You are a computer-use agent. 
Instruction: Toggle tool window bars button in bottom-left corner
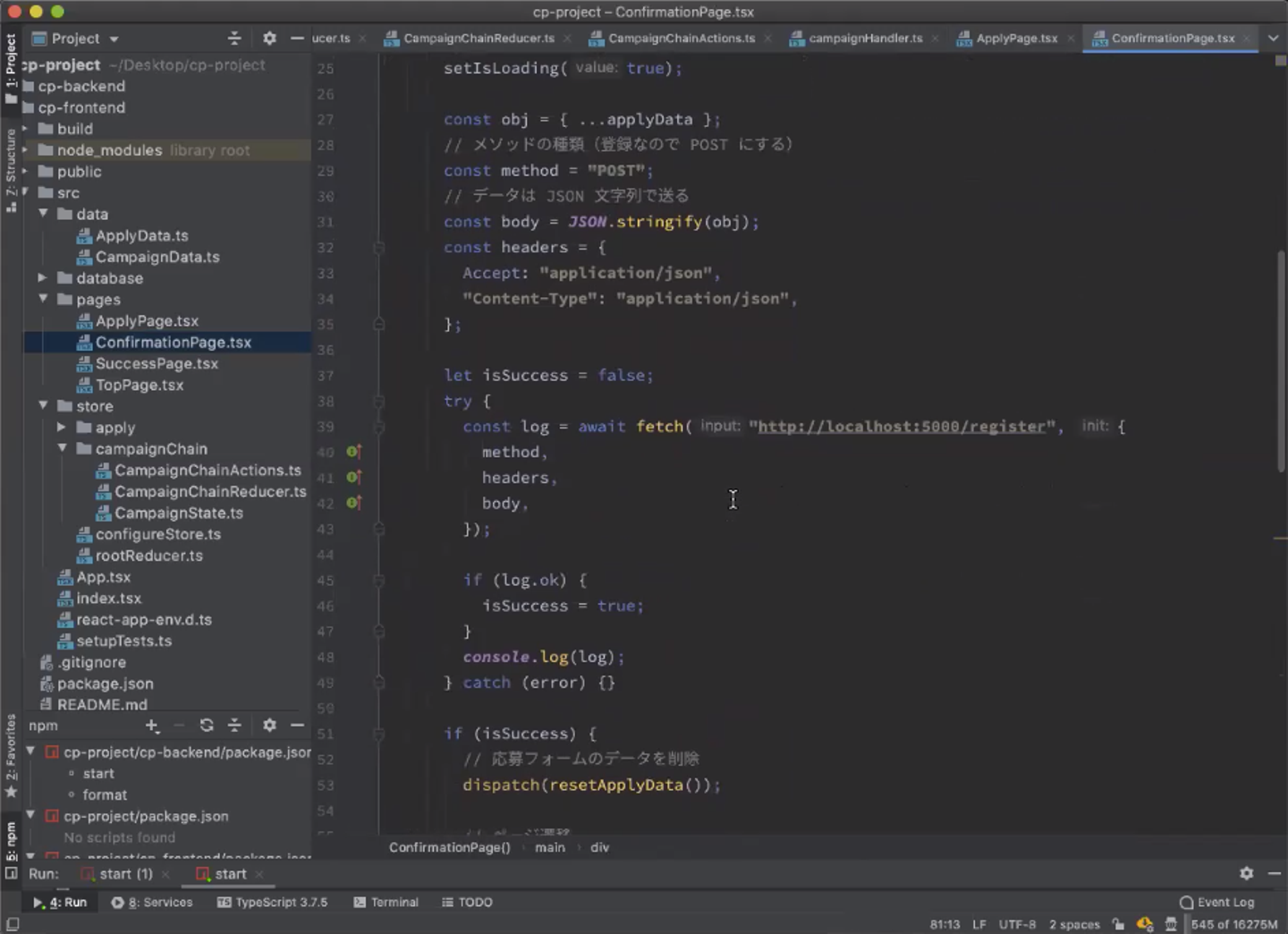coord(12,924)
